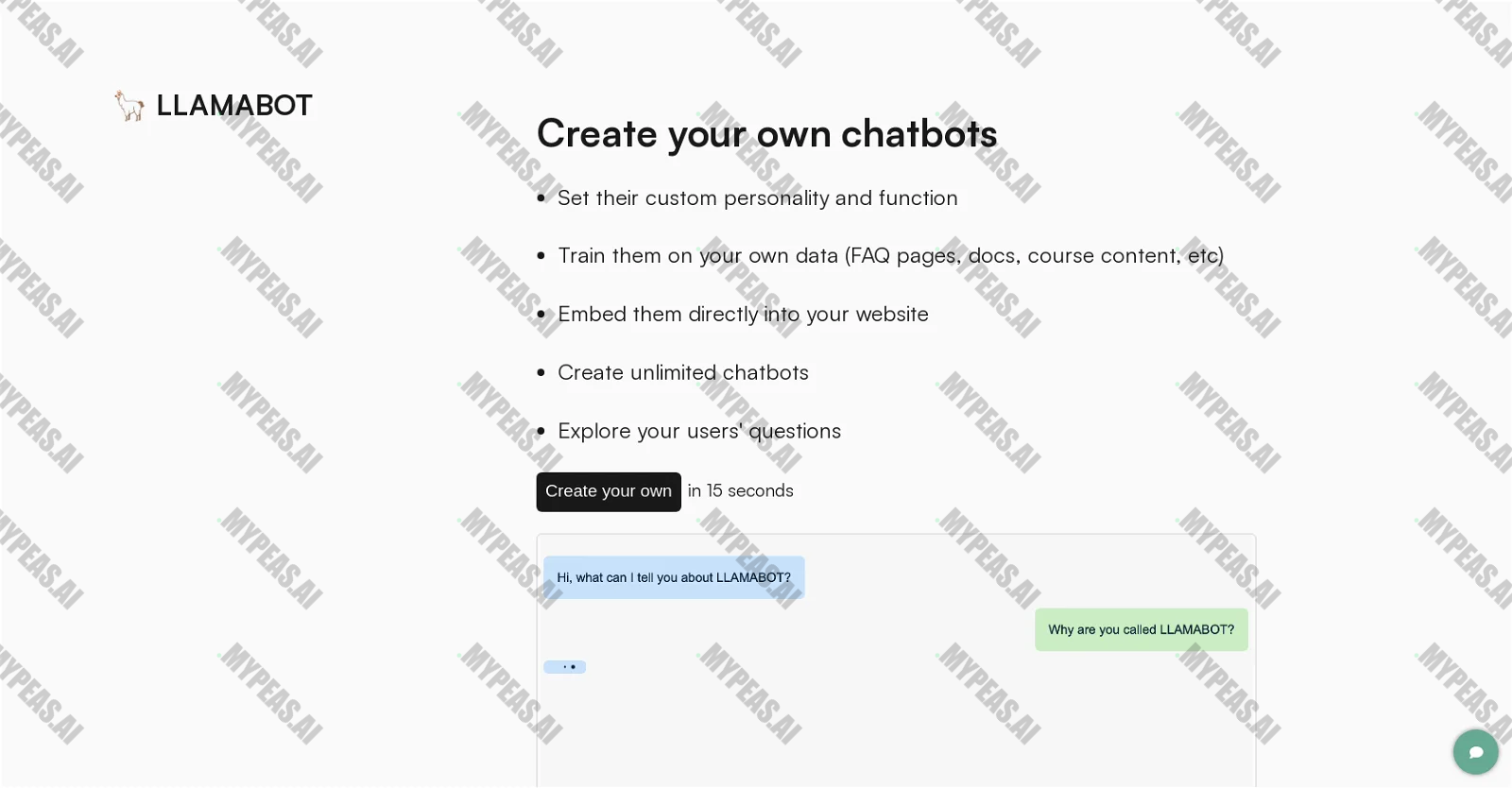
Task: Click the Create your own button
Action: pyautogui.click(x=609, y=491)
